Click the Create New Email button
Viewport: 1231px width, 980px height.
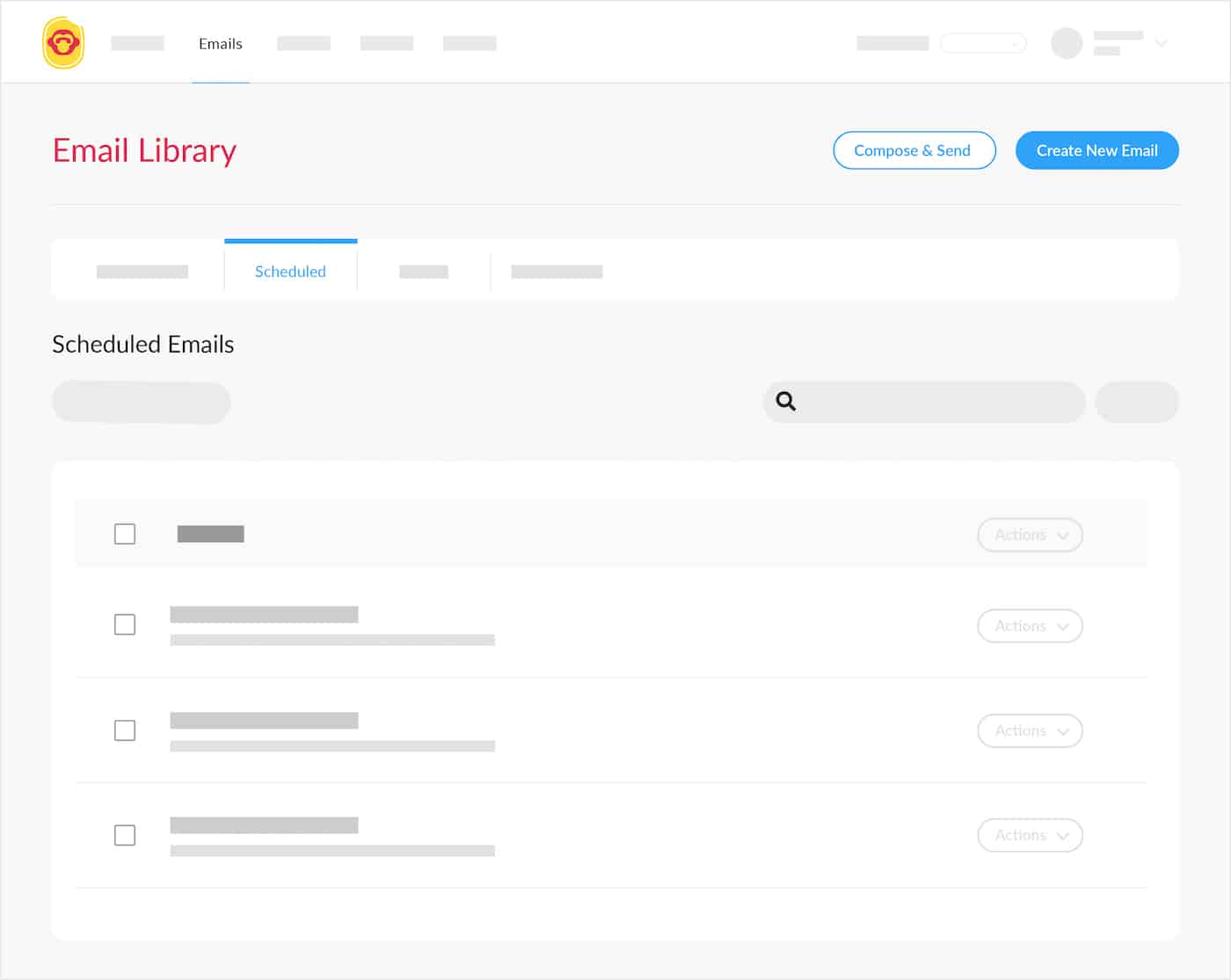(1096, 150)
